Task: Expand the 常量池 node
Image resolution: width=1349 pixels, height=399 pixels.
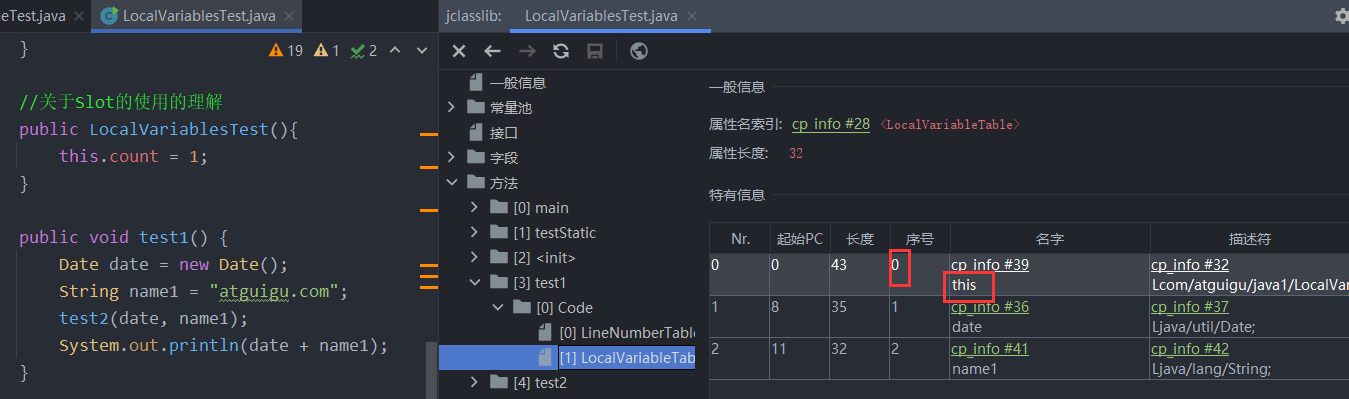Action: (451, 107)
